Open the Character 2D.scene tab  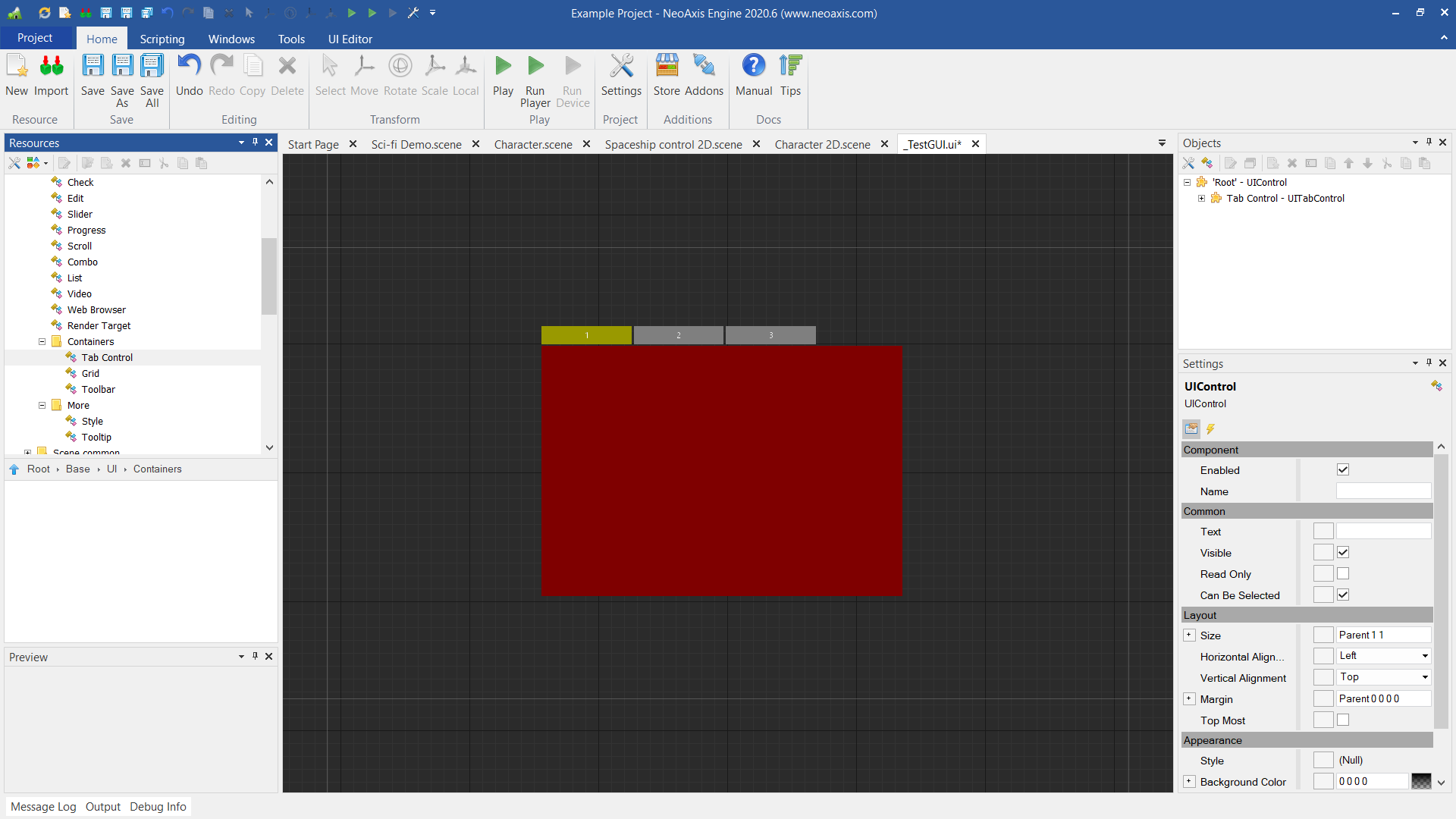point(823,144)
